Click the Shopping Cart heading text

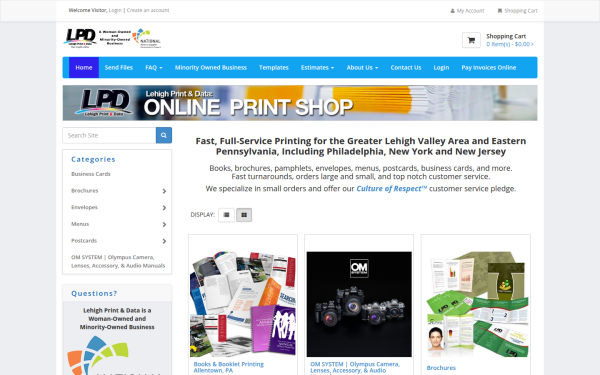point(506,36)
